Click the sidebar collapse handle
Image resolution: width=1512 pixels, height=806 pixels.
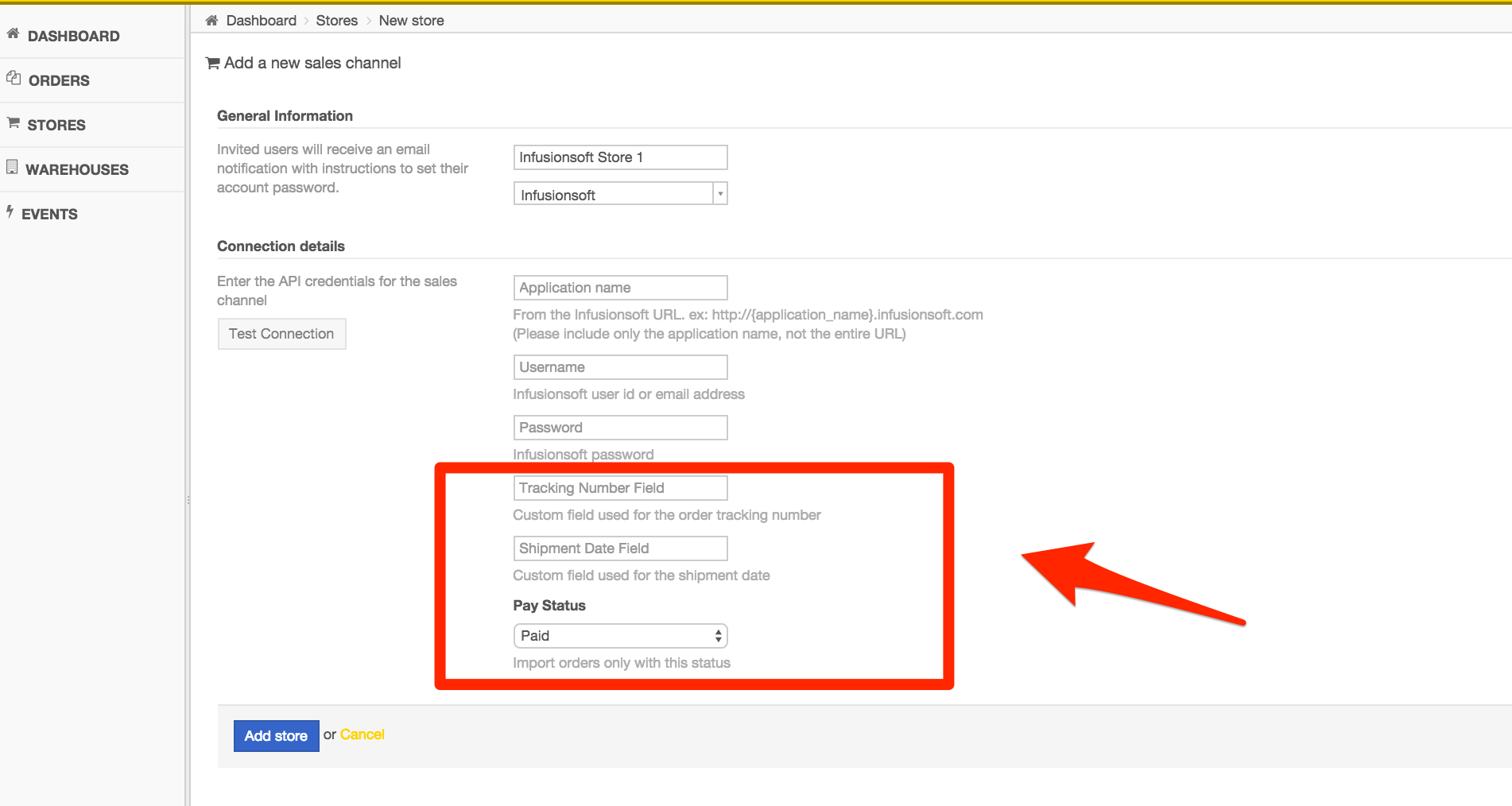(x=188, y=500)
